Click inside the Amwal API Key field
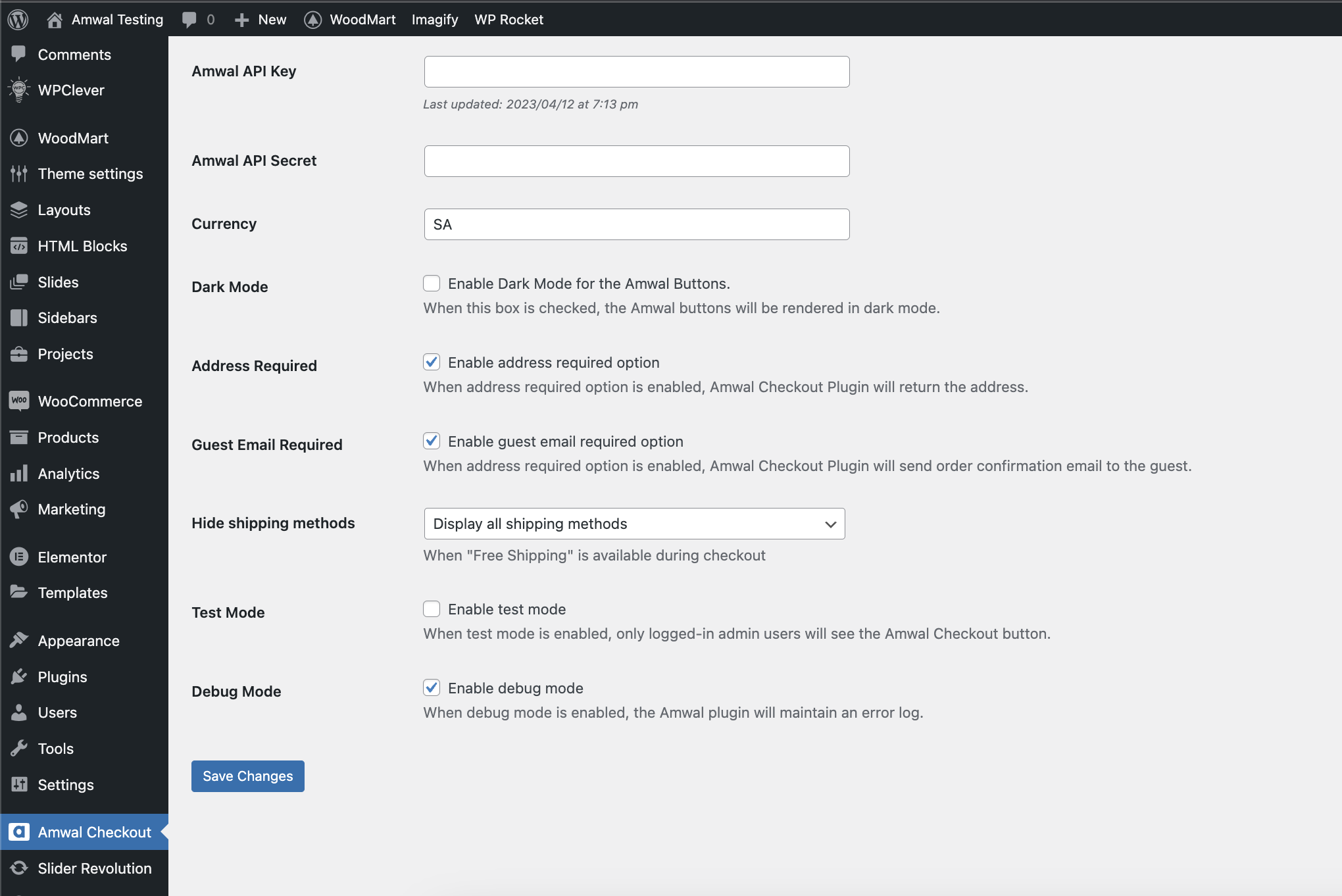This screenshot has width=1342, height=896. 635,71
